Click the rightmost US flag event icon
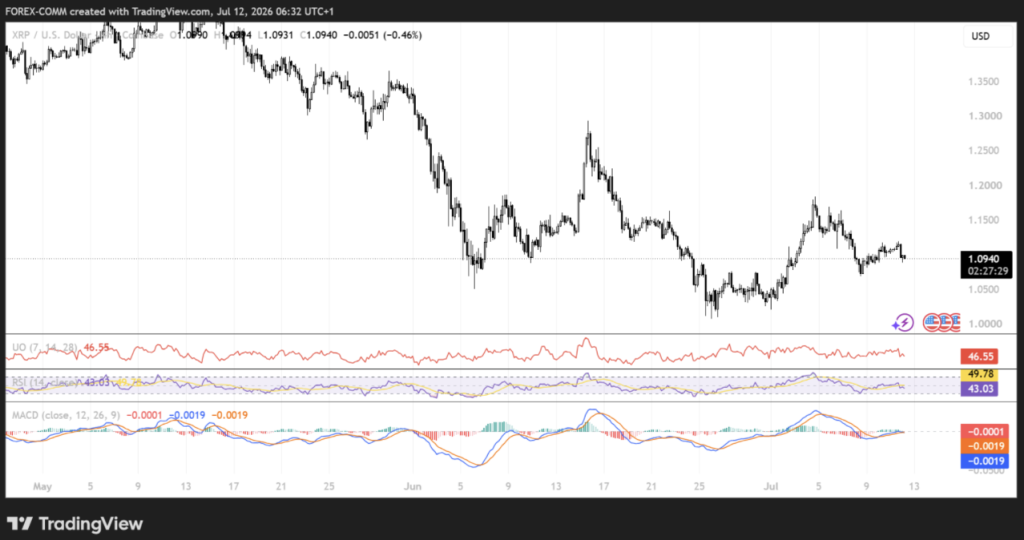The height and width of the screenshot is (540, 1024). point(955,322)
